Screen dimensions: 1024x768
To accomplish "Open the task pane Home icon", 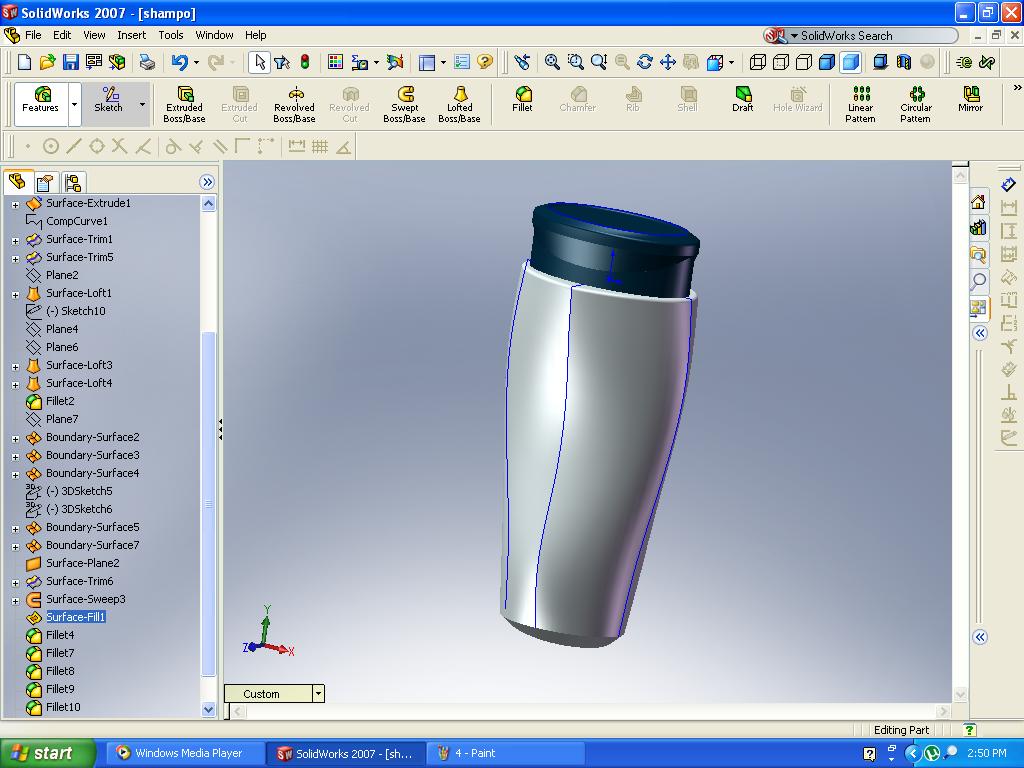I will click(x=978, y=202).
